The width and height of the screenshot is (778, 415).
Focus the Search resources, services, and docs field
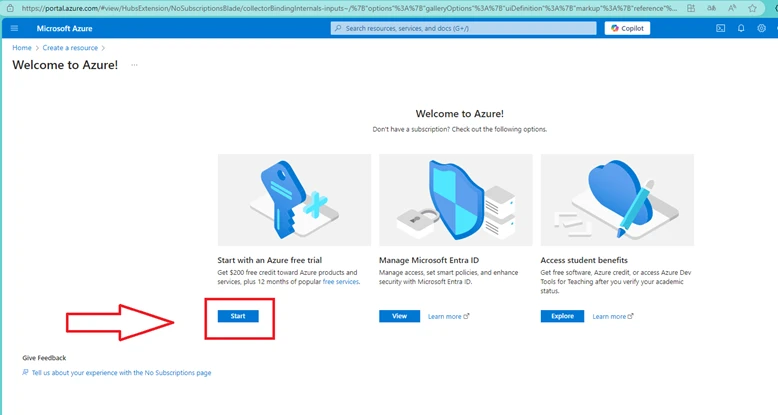463,28
